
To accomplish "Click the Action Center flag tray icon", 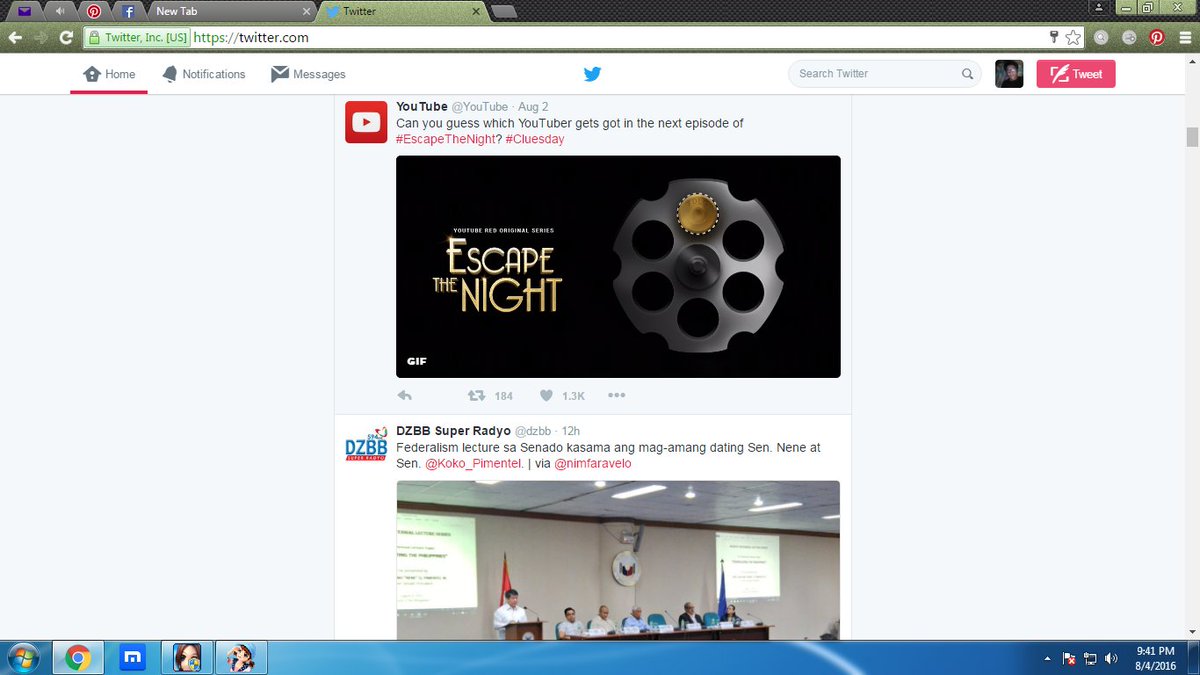I will (x=1068, y=658).
